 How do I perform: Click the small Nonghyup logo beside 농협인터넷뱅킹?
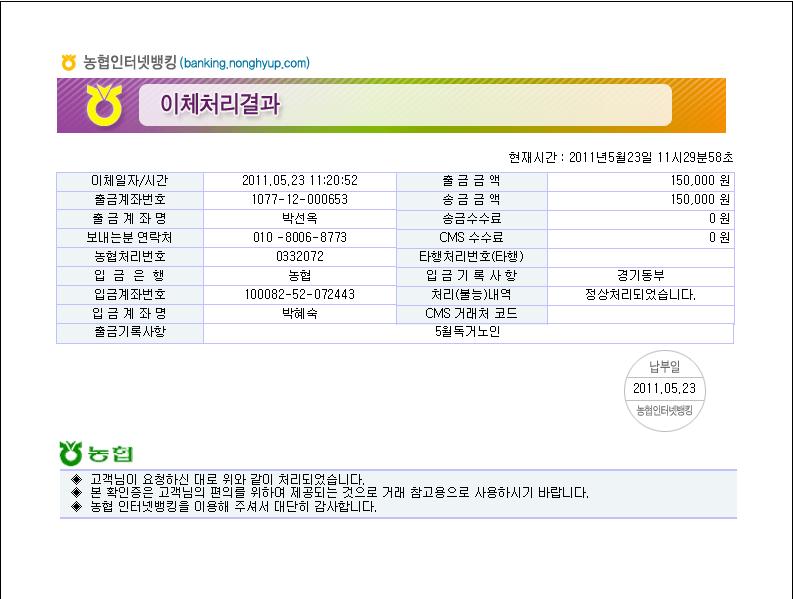pos(69,62)
